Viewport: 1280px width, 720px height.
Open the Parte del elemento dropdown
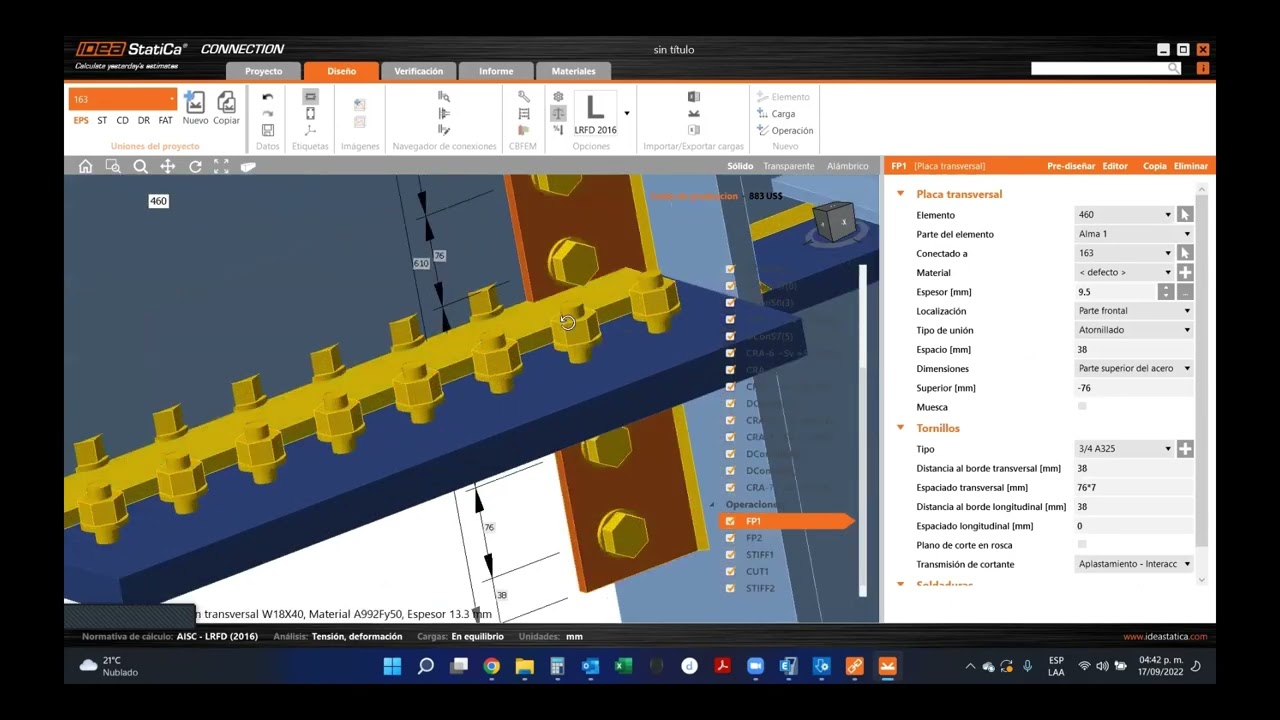click(x=1187, y=234)
